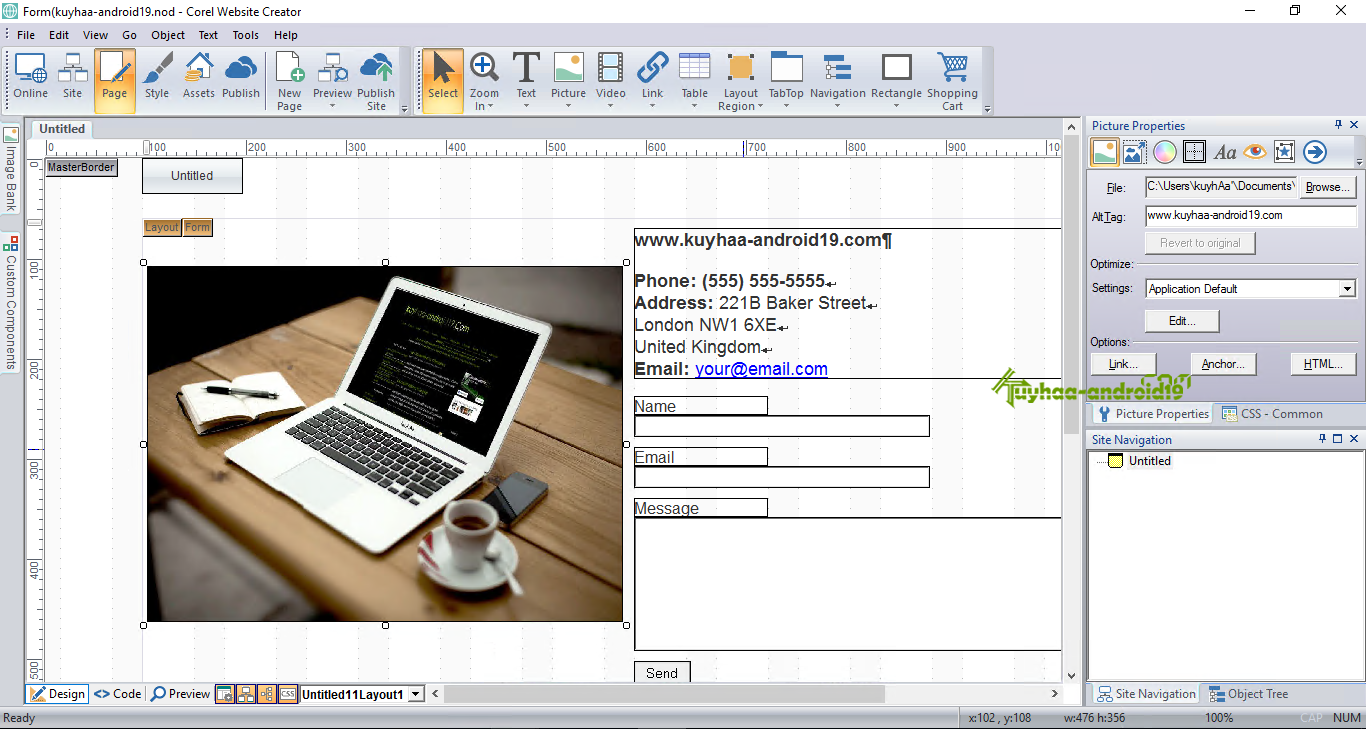Click the CSS editor icon near the layout selector
Viewport: 1366px width, 729px height.
point(288,693)
